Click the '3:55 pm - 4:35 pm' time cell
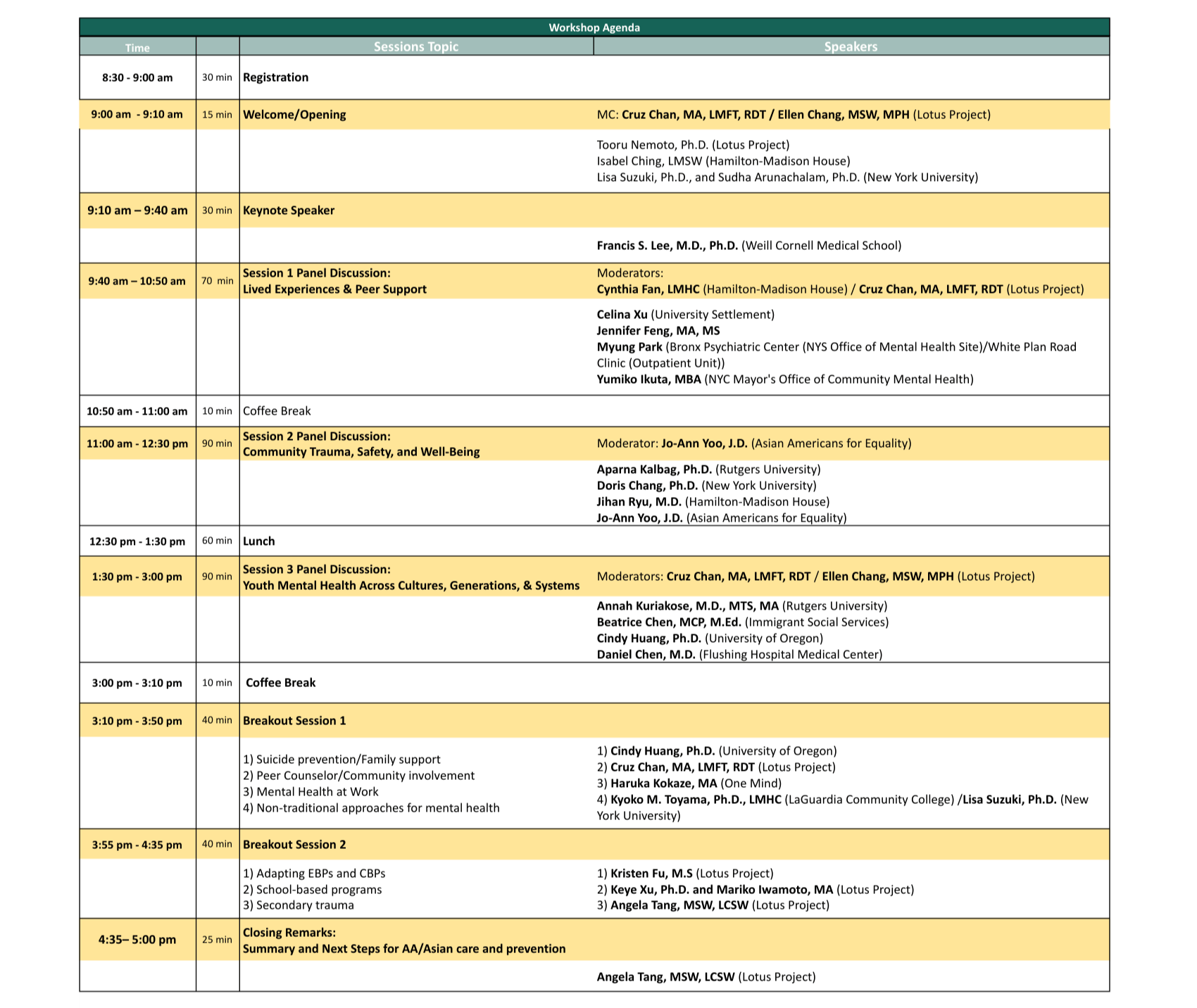This screenshot has height=1008, width=1197. [x=137, y=845]
